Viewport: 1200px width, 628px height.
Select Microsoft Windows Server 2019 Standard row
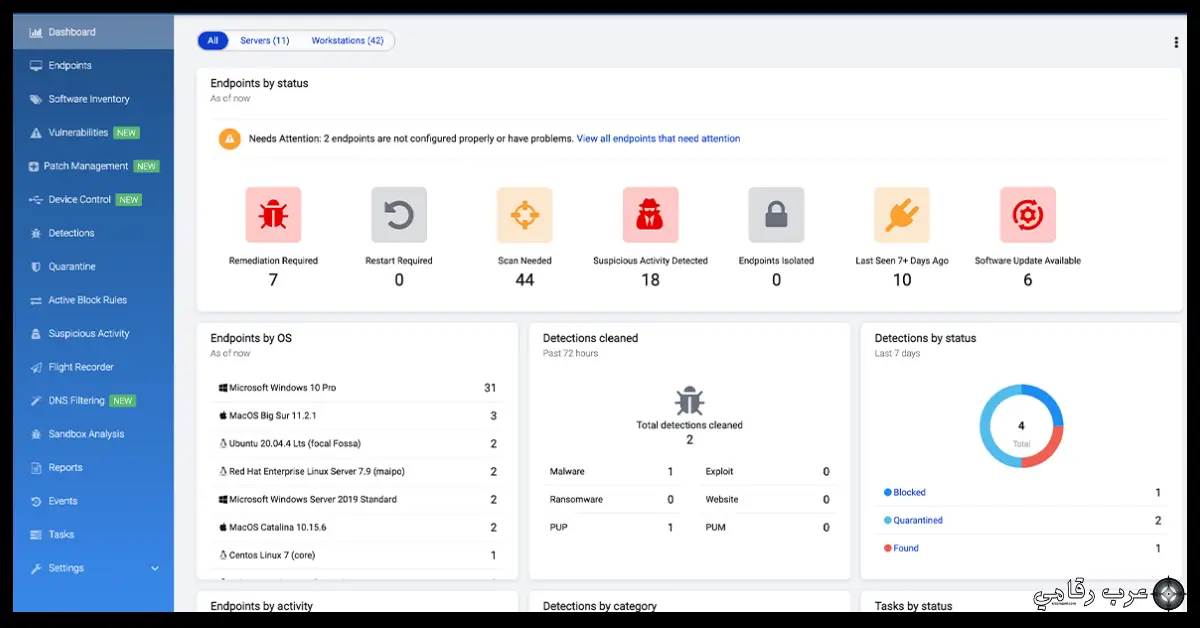click(x=358, y=500)
